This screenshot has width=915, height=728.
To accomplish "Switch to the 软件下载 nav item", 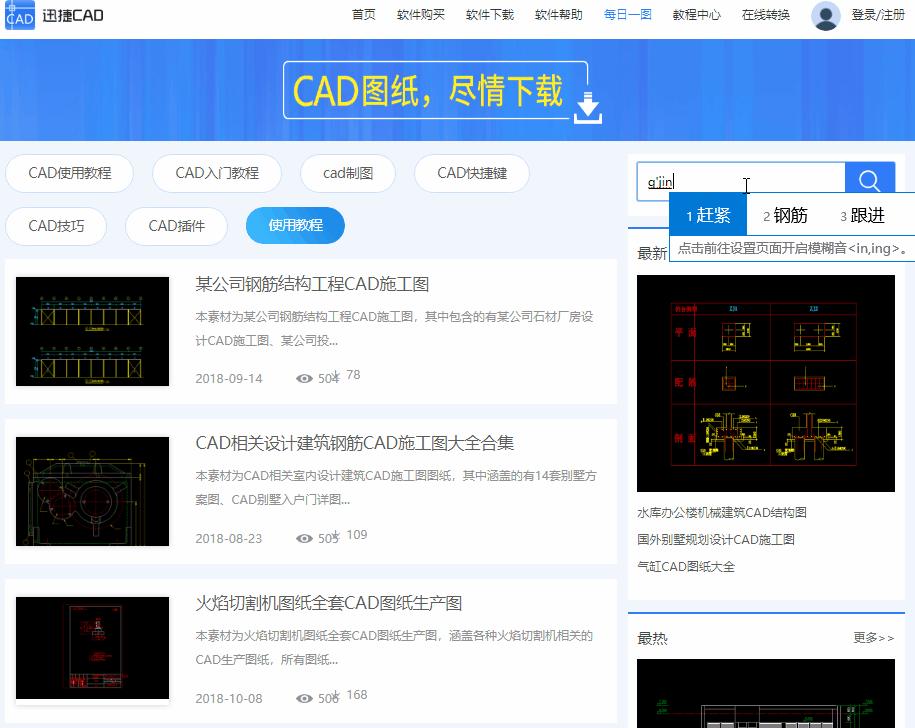I will [x=490, y=15].
